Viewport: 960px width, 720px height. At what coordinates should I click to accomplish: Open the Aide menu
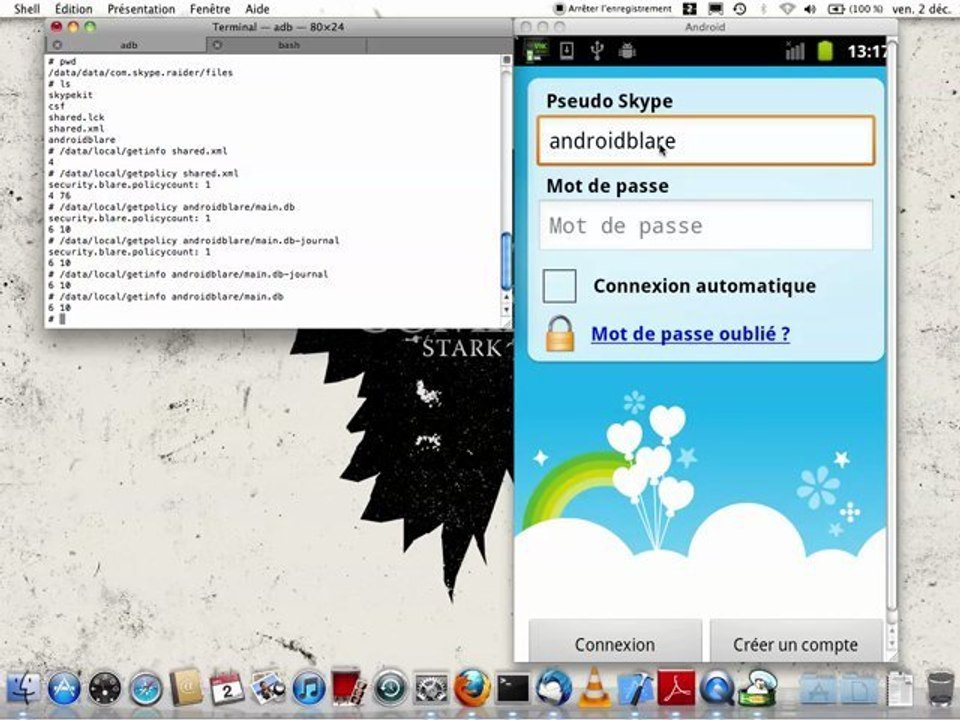pyautogui.click(x=257, y=9)
